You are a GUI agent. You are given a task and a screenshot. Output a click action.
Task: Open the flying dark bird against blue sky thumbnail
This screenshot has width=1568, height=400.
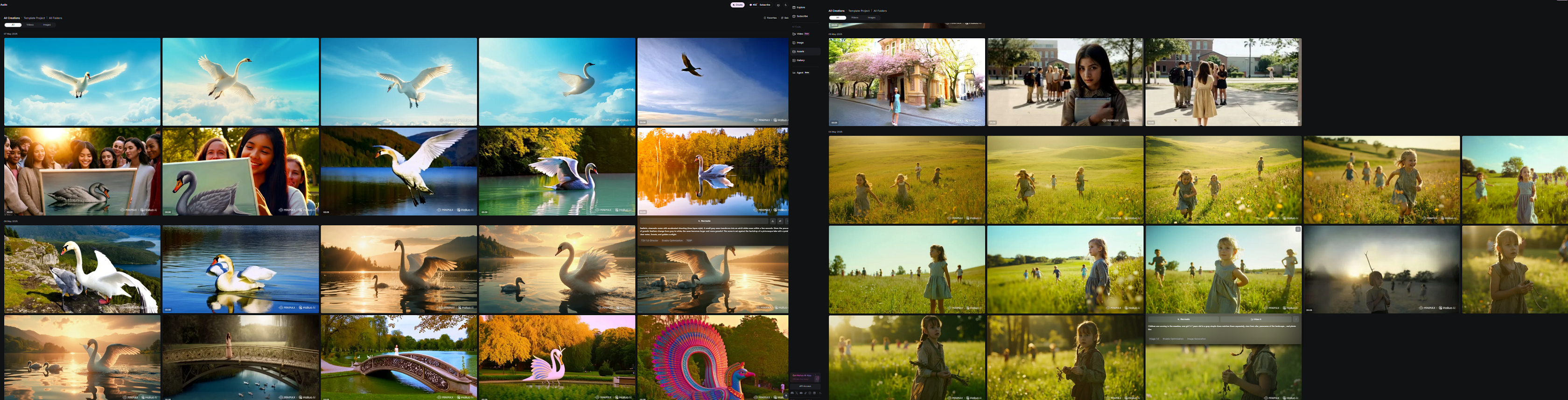click(713, 82)
